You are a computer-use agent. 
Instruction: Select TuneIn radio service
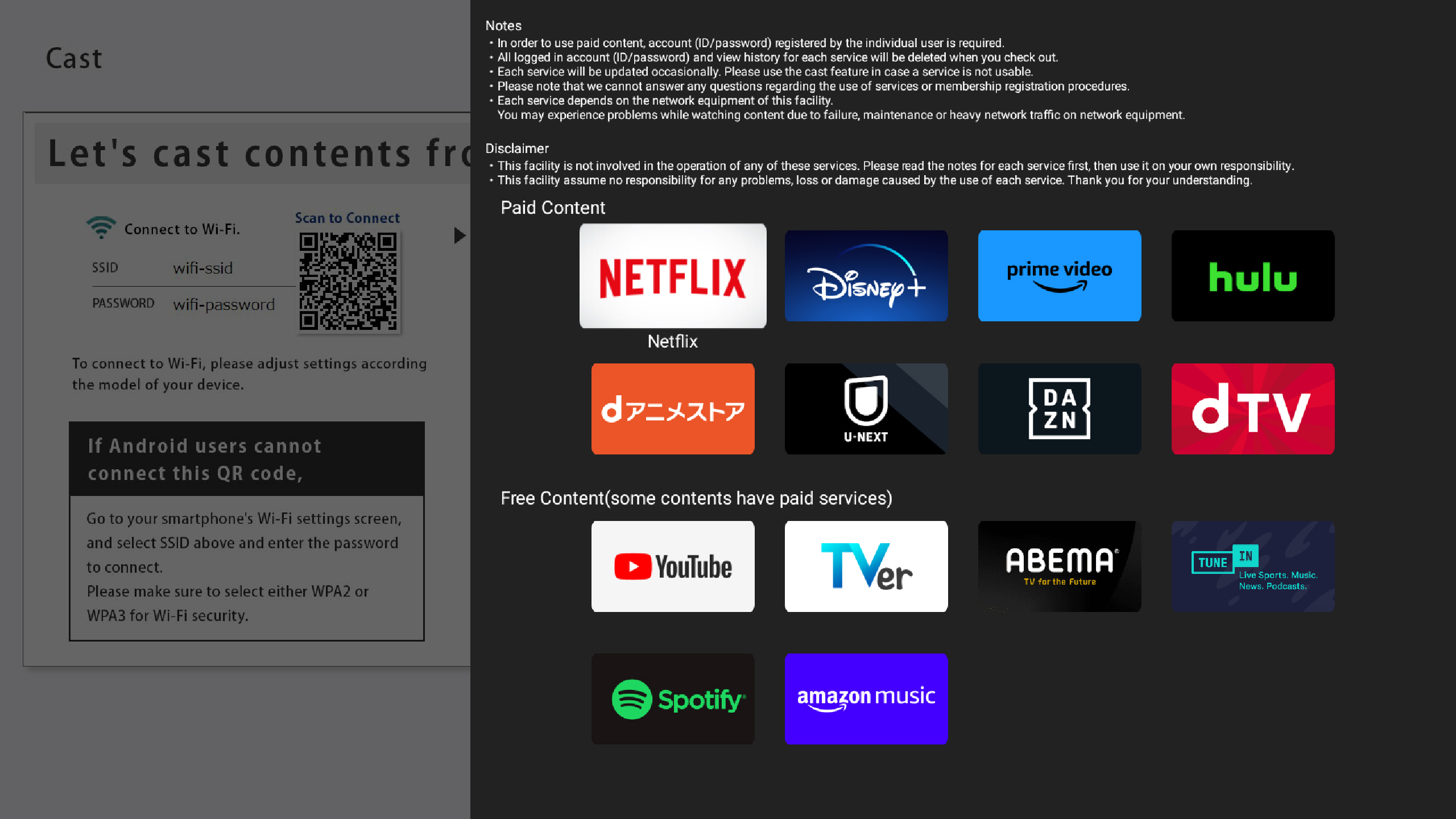(1253, 566)
